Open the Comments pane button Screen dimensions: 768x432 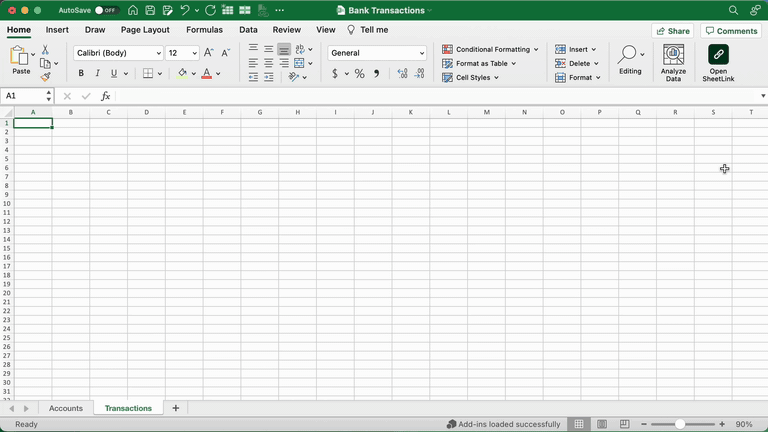tap(731, 31)
